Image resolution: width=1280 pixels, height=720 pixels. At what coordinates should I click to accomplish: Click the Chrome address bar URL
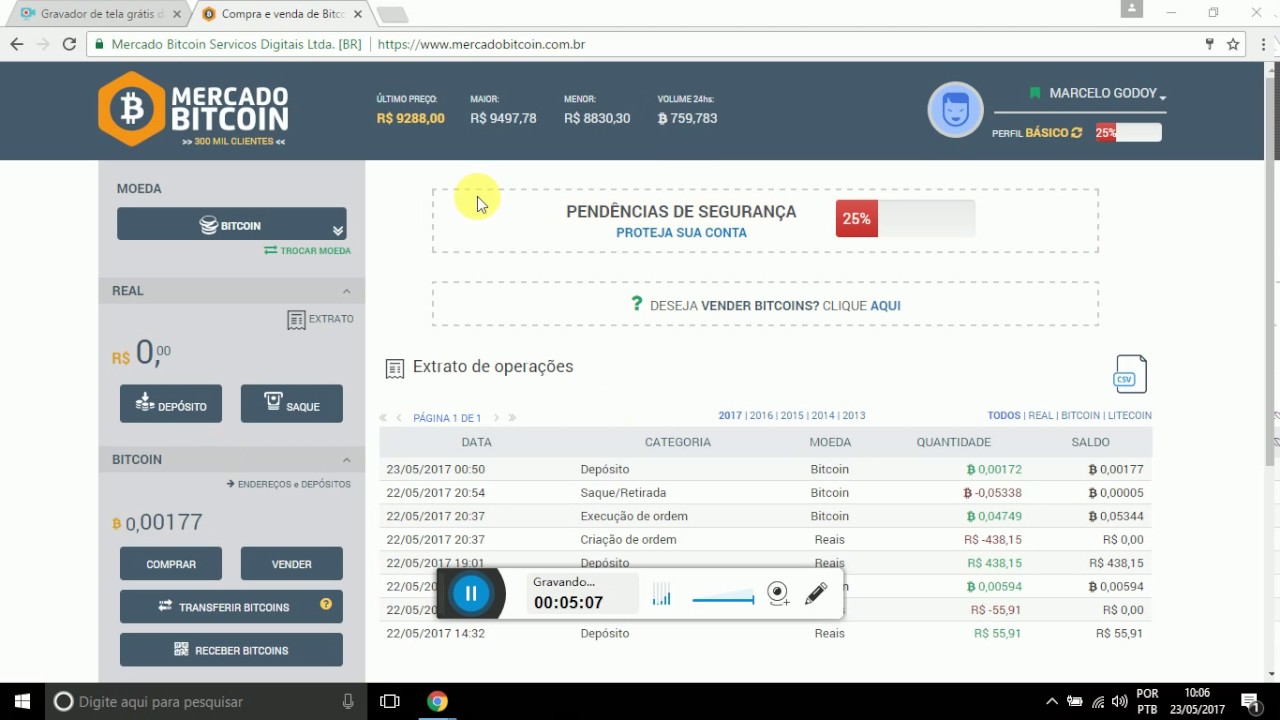[x=481, y=44]
